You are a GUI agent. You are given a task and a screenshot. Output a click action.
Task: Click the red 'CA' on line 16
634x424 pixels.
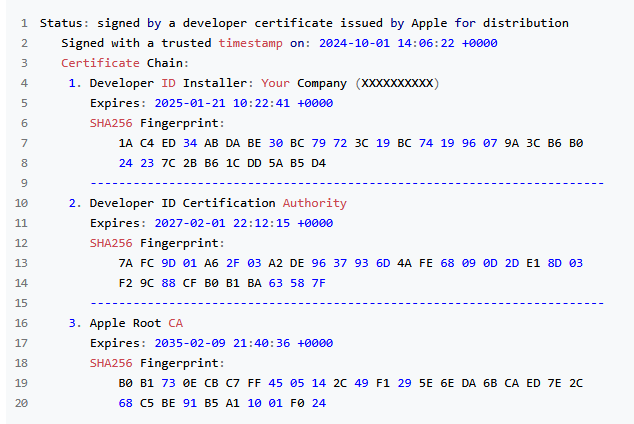tap(175, 323)
